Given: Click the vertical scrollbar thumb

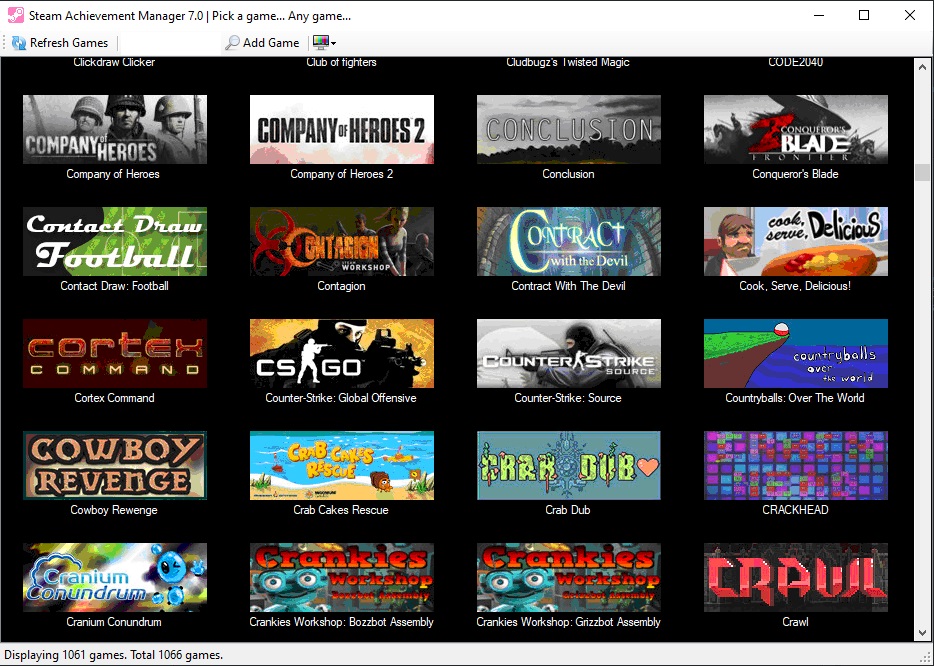Looking at the screenshot, I should click(922, 173).
